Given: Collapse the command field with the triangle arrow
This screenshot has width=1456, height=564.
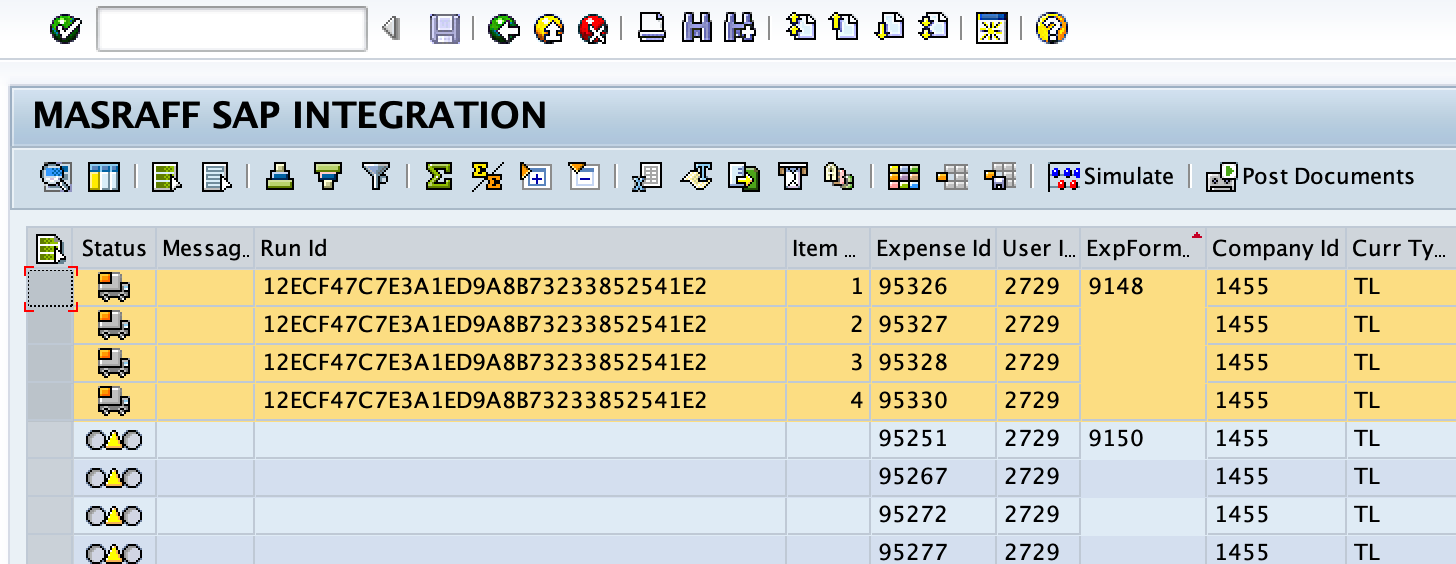Looking at the screenshot, I should point(392,29).
